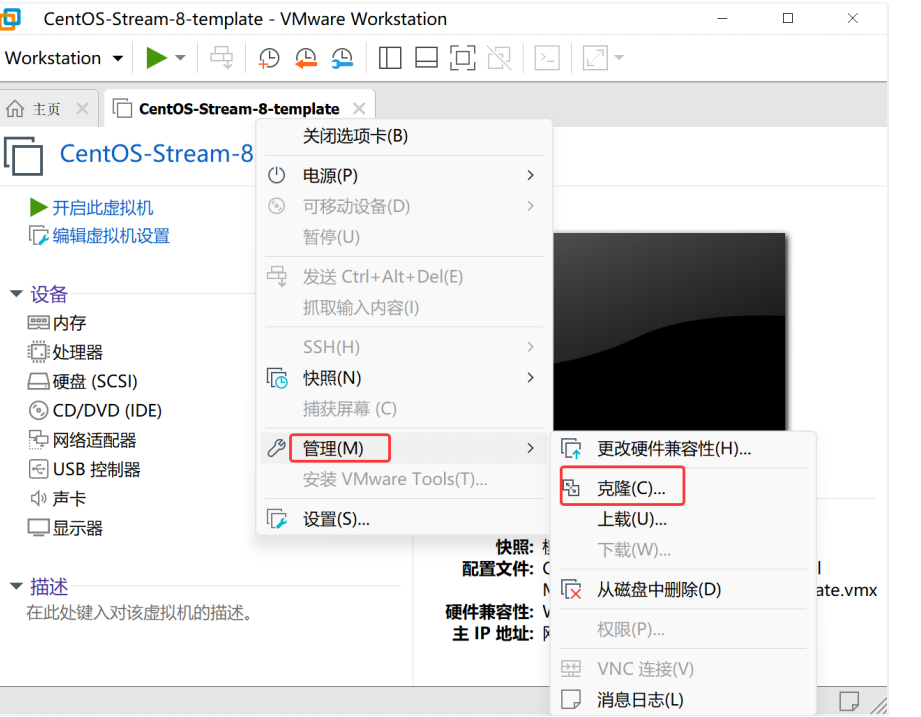
Task: Click the status bar message log icon
Action: tap(849, 701)
